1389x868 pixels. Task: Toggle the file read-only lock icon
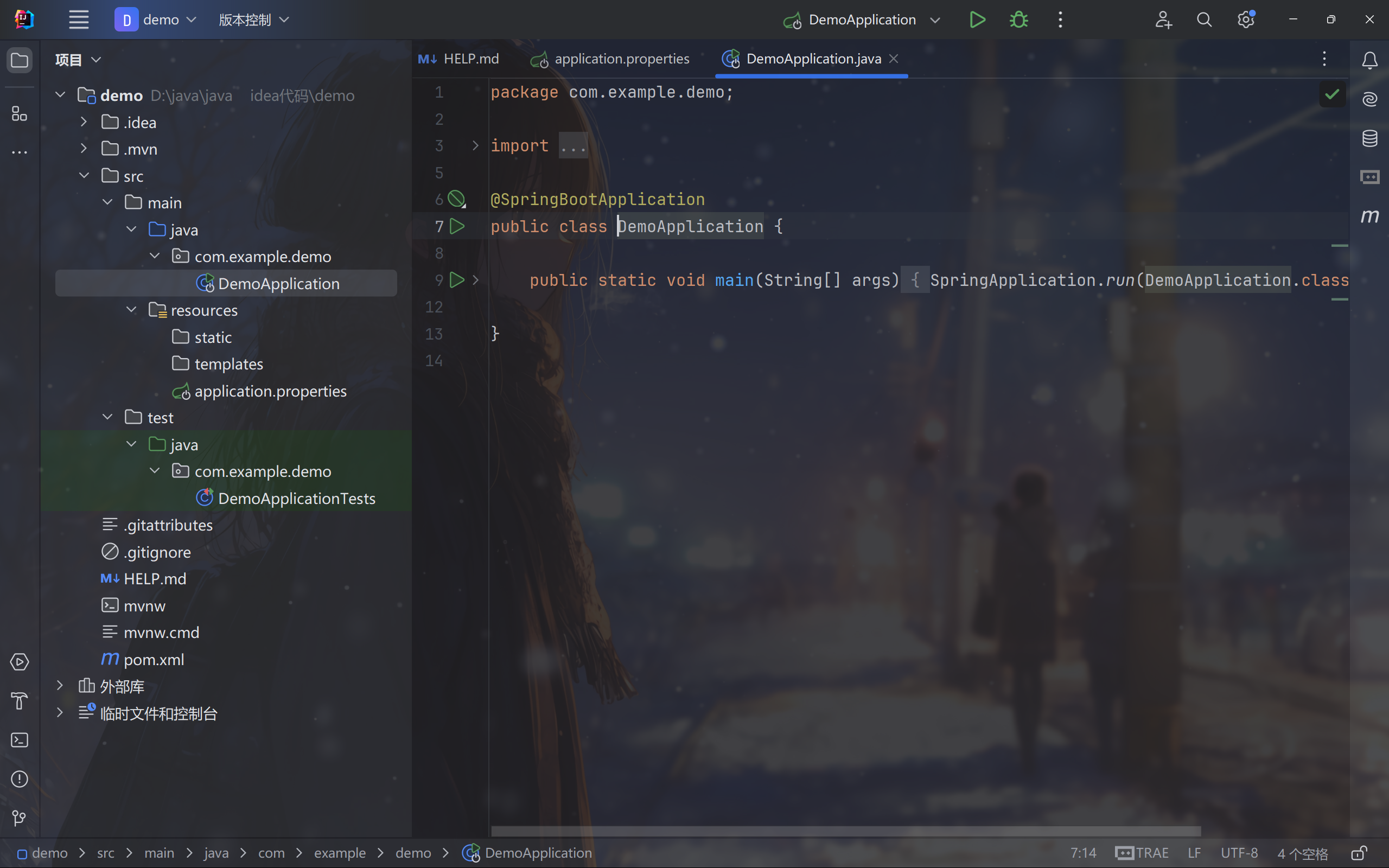(x=1359, y=853)
